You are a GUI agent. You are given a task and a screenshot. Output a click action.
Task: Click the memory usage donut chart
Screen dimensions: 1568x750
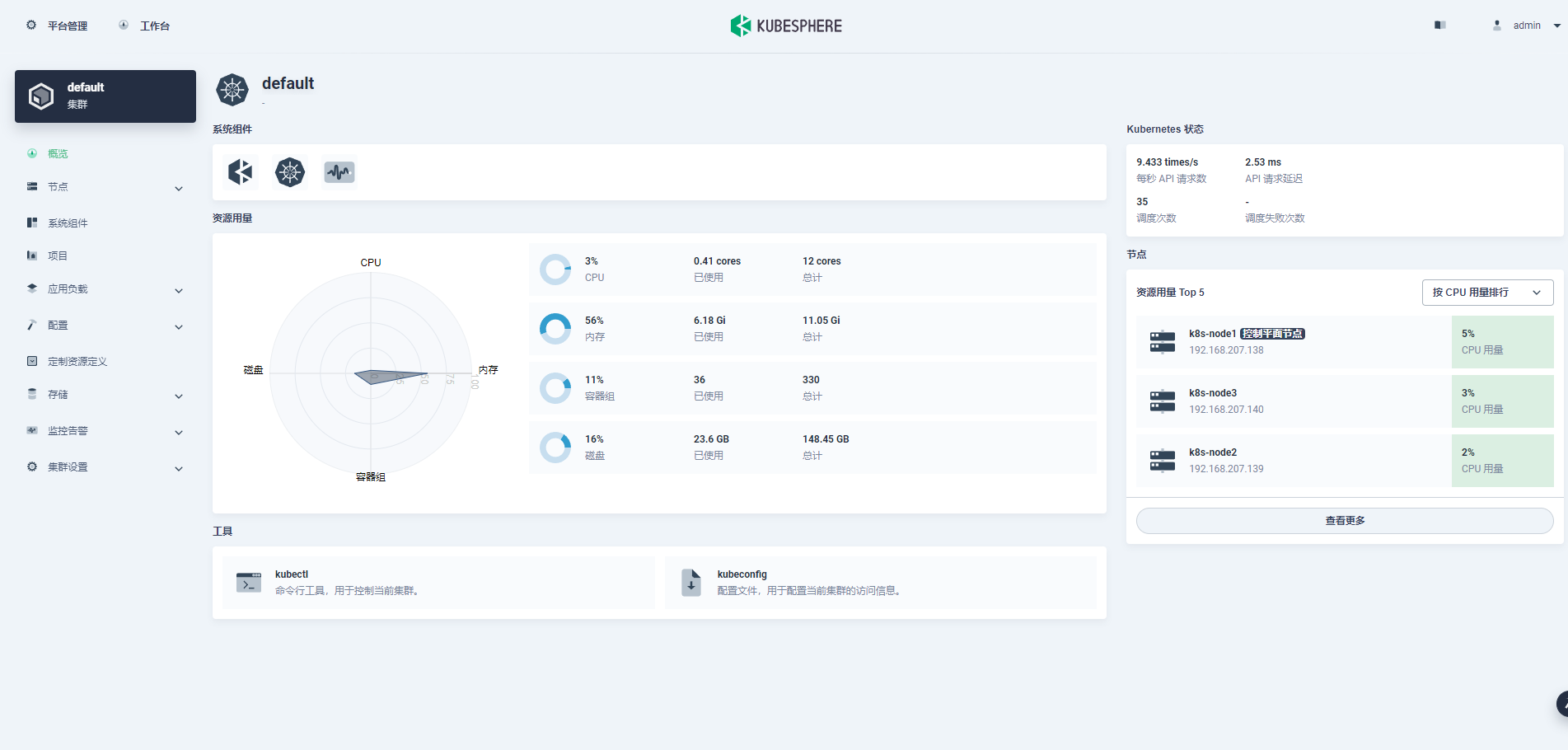555,329
